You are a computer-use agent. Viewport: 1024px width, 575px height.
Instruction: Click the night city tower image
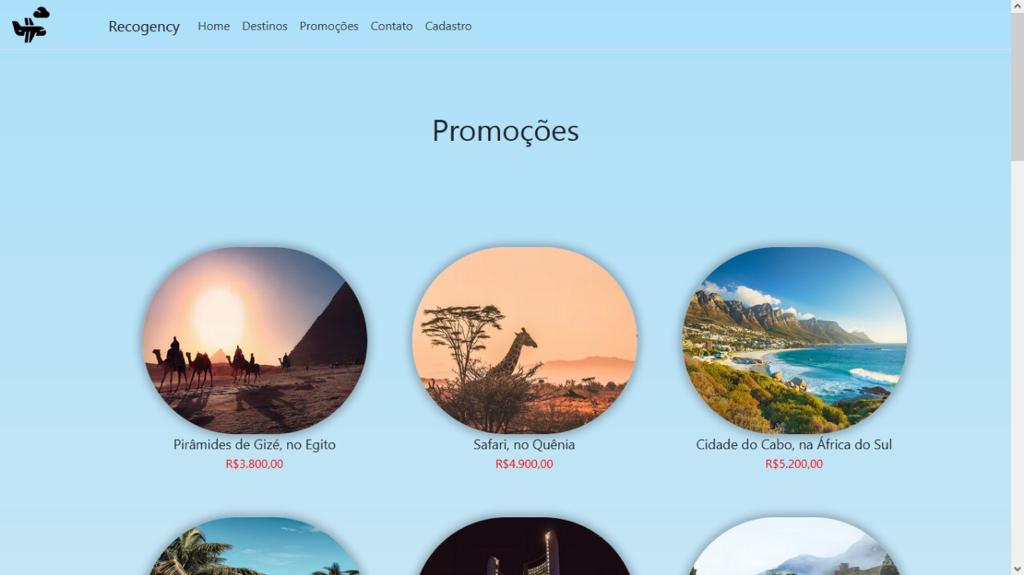pyautogui.click(x=524, y=546)
